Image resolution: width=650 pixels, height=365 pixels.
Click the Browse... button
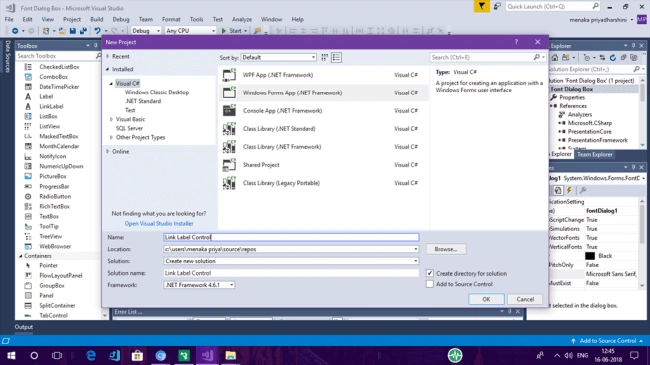point(446,249)
